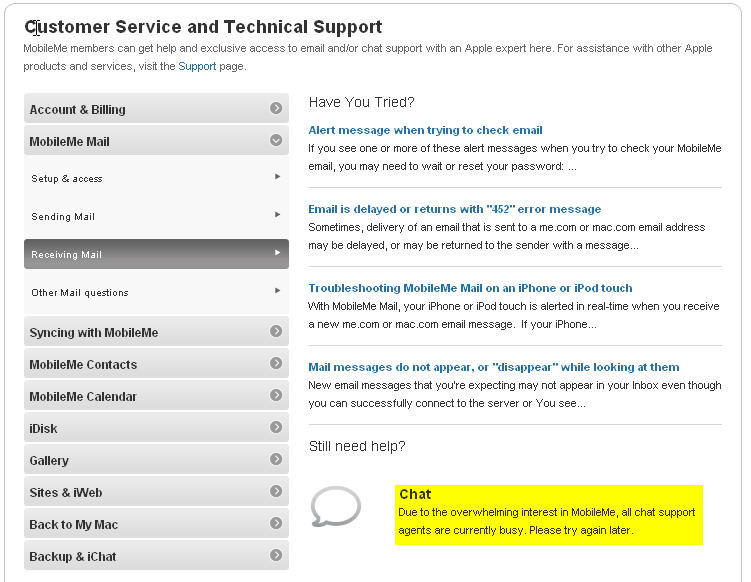Open the Setup & access triangle arrow

(x=277, y=177)
